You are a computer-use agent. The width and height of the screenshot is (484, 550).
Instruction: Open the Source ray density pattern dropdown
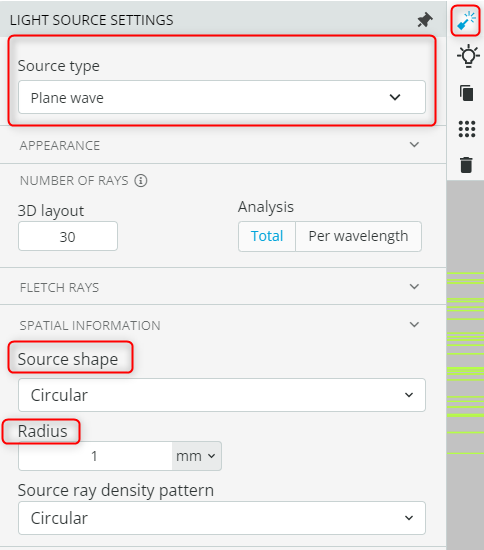tap(222, 518)
